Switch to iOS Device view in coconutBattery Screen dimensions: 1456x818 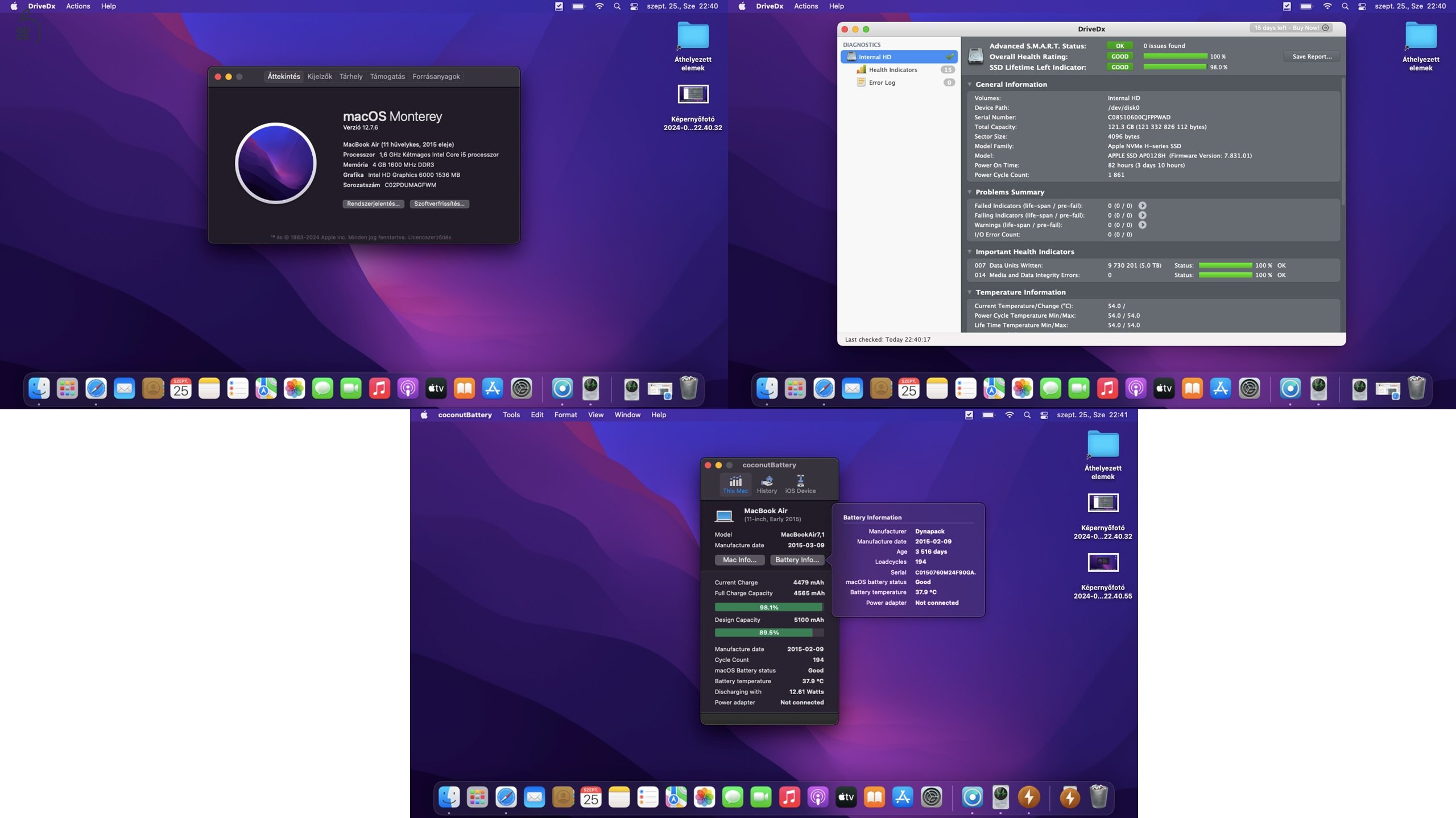click(x=800, y=484)
